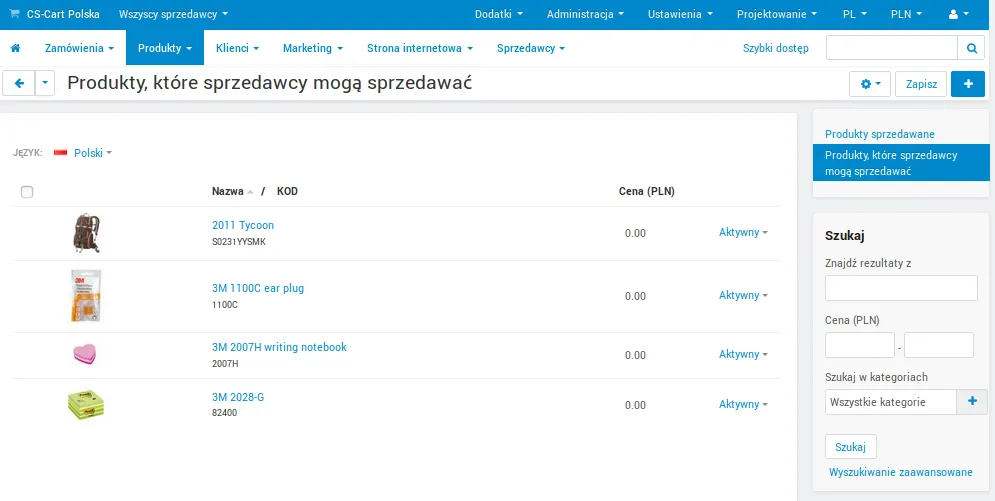Open the 3M 2007H writing notebook link
The height and width of the screenshot is (501, 995).
click(x=279, y=347)
